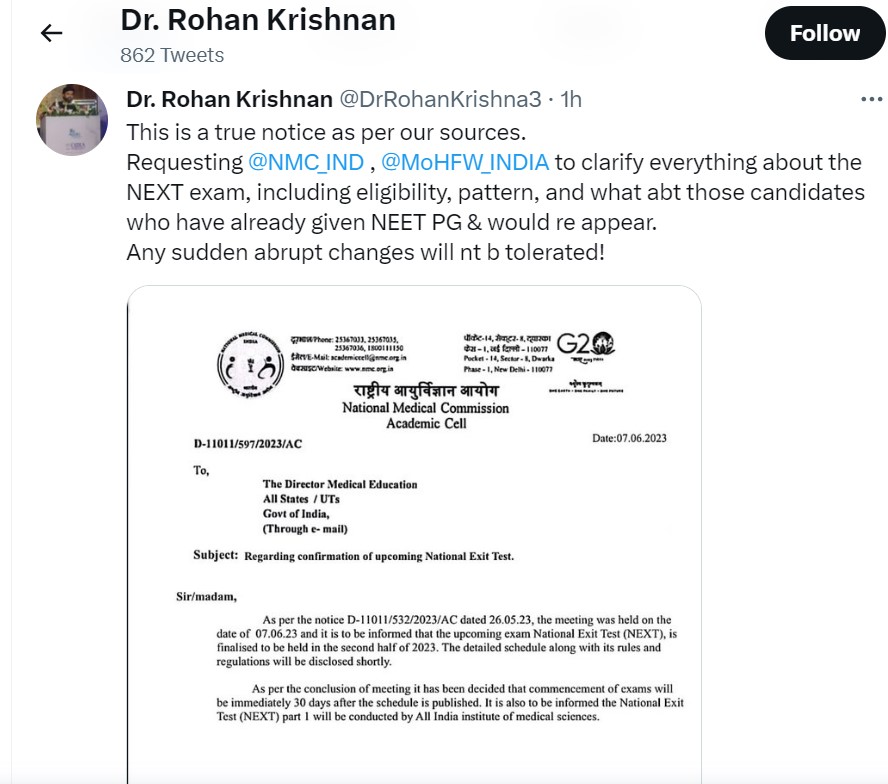
Task: Follow Dr. Rohan Krishnan
Action: pos(824,33)
